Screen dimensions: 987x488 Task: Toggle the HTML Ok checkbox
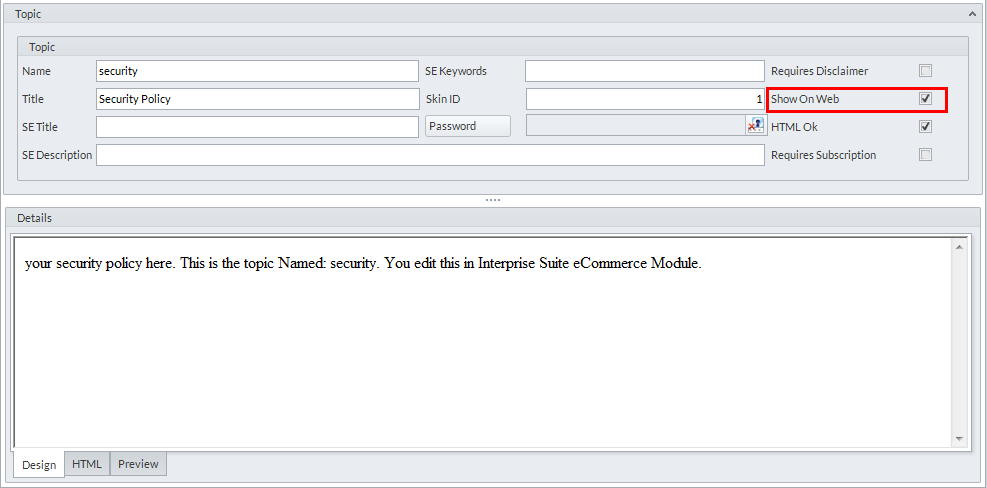click(x=925, y=127)
